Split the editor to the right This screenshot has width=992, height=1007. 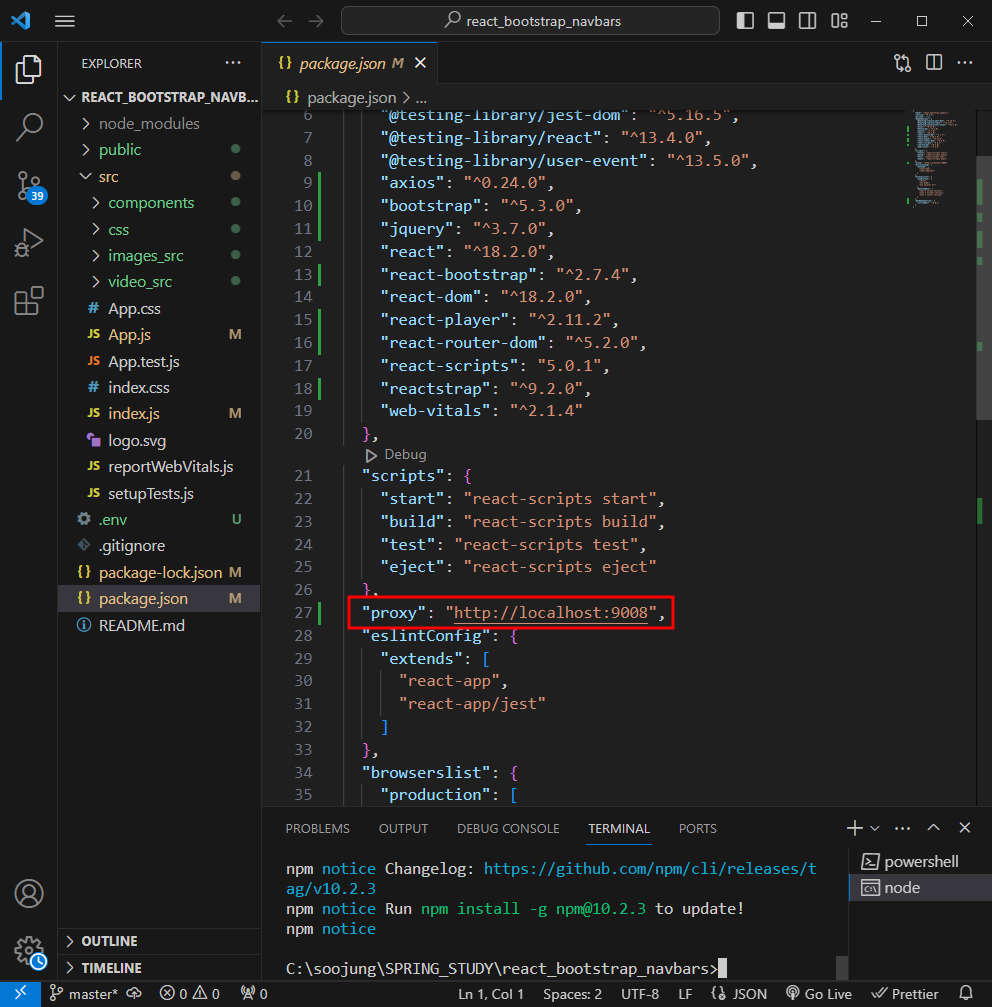click(934, 63)
